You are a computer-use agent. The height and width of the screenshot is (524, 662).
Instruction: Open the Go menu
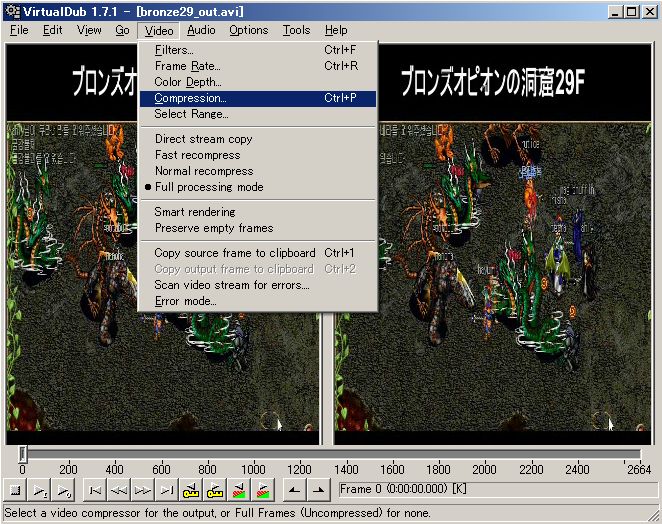(x=122, y=30)
